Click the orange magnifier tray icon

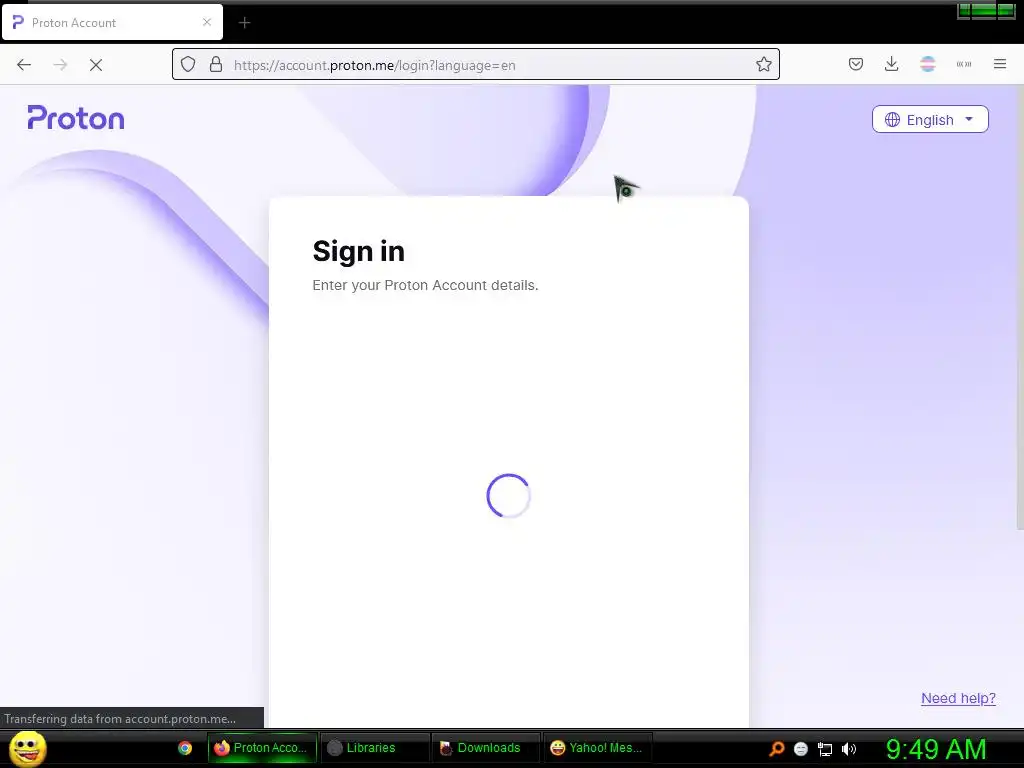(776, 748)
